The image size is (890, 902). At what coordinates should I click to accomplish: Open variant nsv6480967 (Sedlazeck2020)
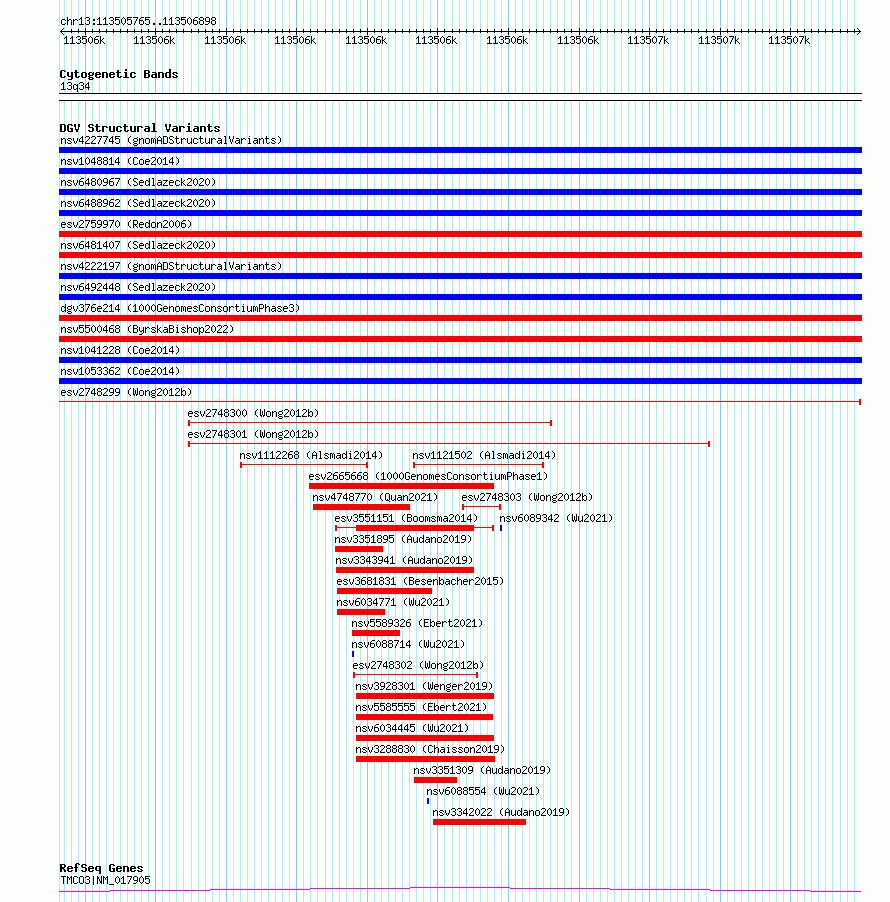(x=138, y=182)
